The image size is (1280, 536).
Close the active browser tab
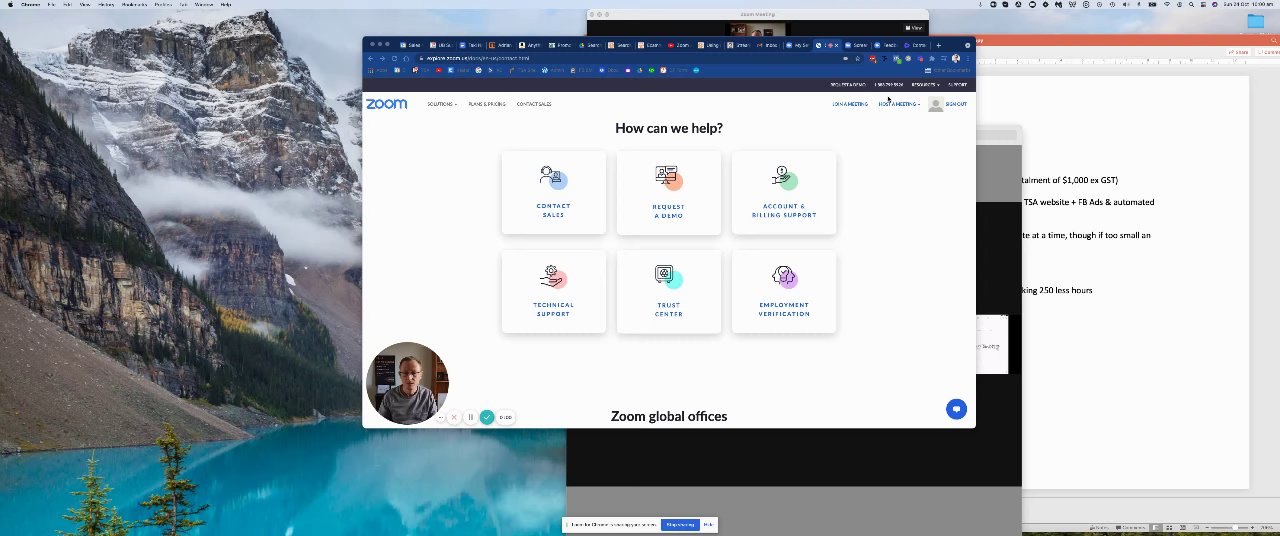(836, 45)
